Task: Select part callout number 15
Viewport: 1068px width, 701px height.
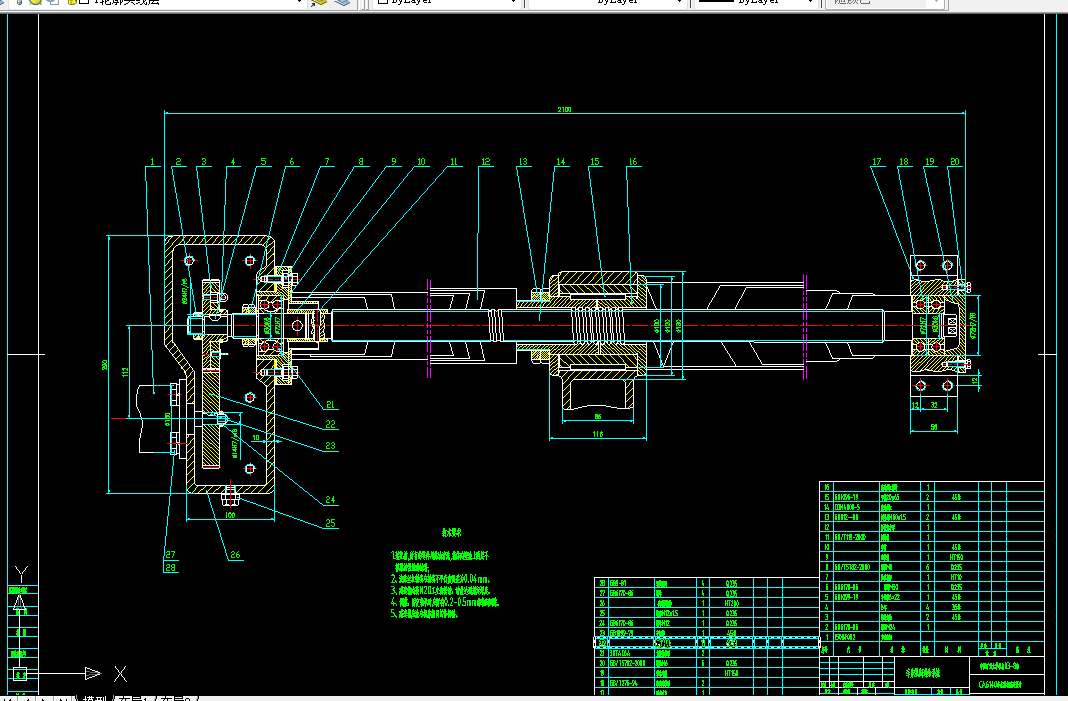Action: [x=595, y=162]
